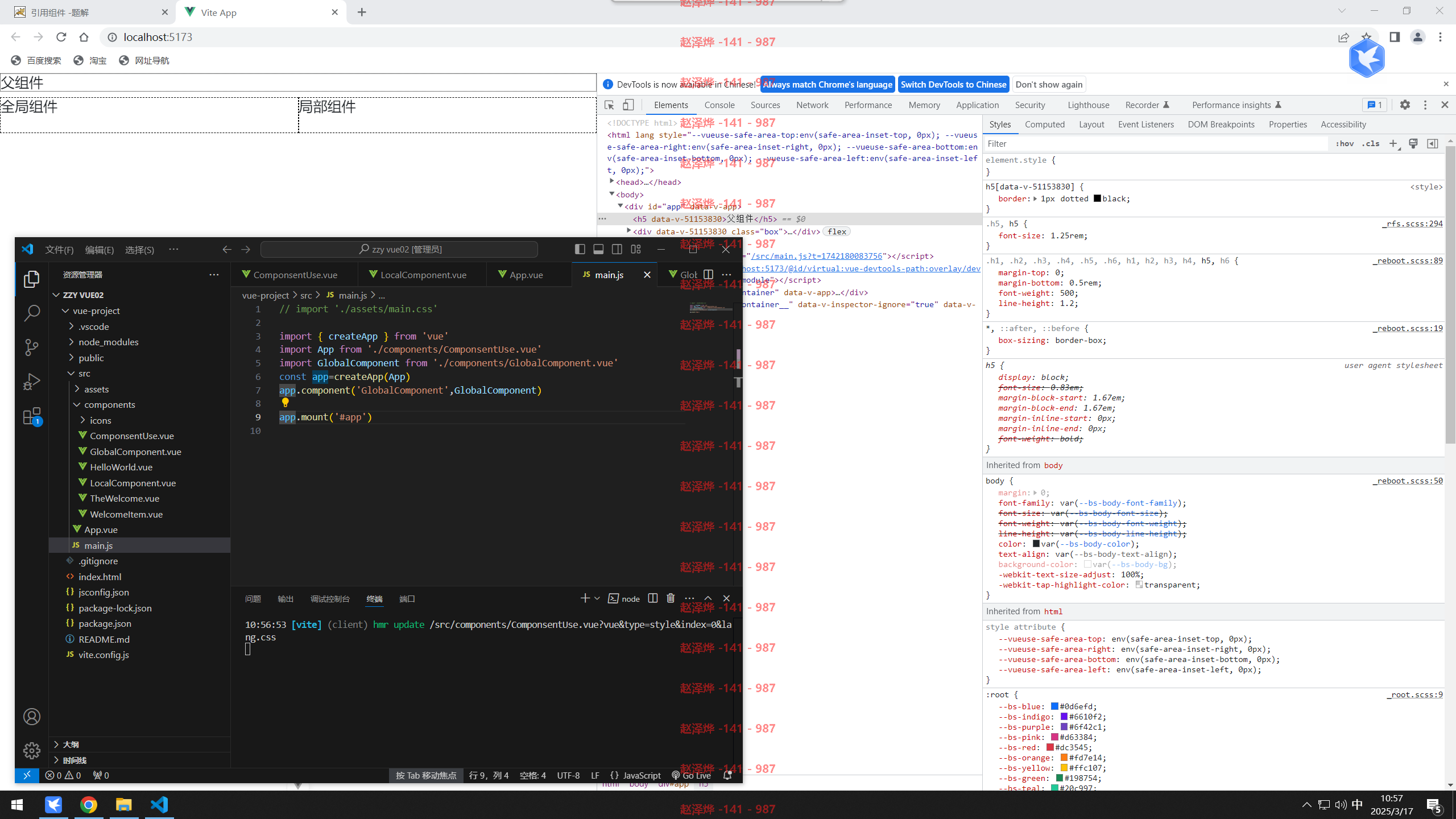Image resolution: width=1456 pixels, height=819 pixels.
Task: Toggle the flex badge on box div
Action: coord(837,231)
